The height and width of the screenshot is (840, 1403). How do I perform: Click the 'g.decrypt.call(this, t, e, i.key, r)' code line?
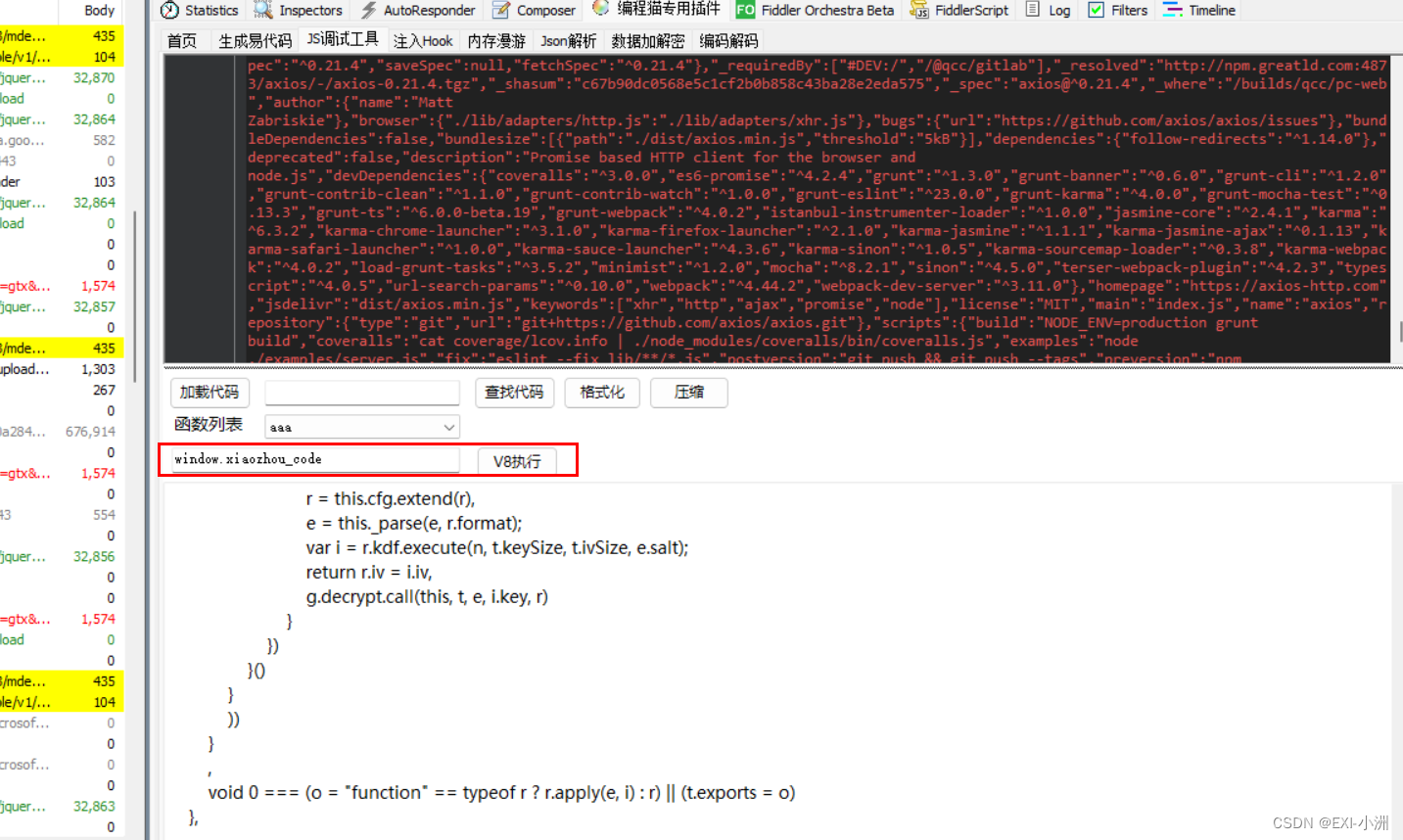click(x=427, y=596)
